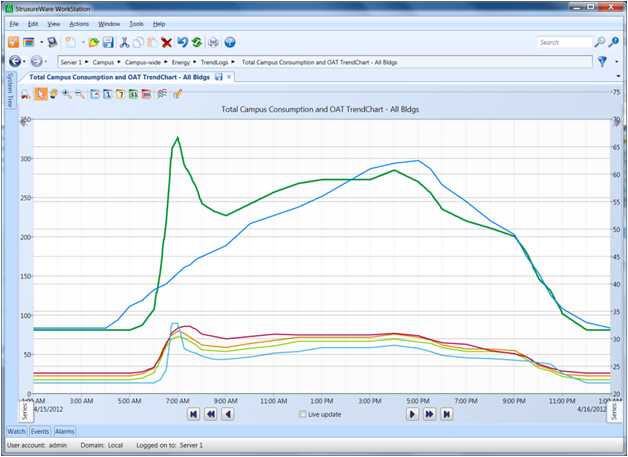Expand the filter dropdown arrow
Image resolution: width=628 pixels, height=457 pixels.
point(616,62)
